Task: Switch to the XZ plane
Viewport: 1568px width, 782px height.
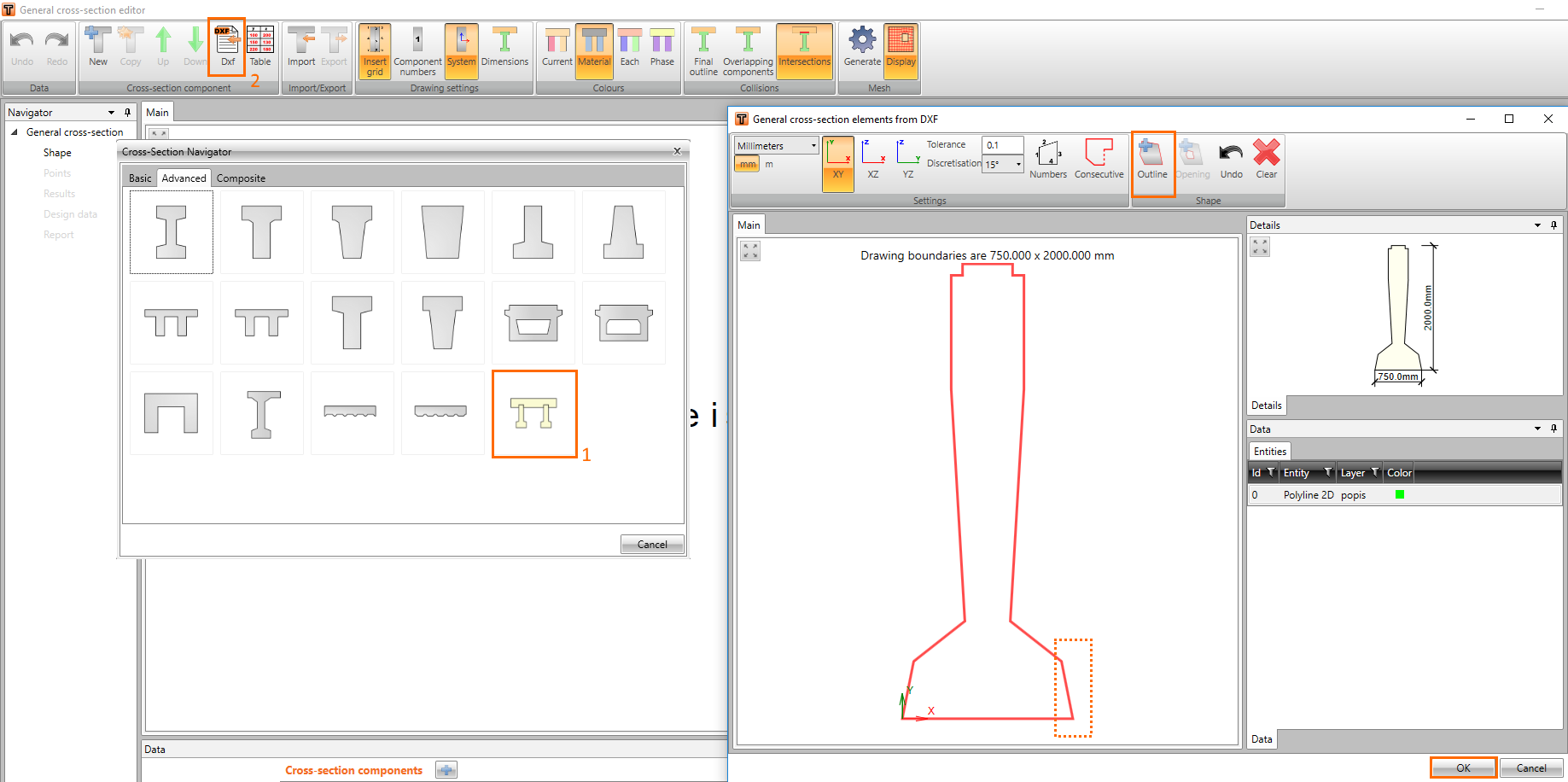Action: coord(872,160)
